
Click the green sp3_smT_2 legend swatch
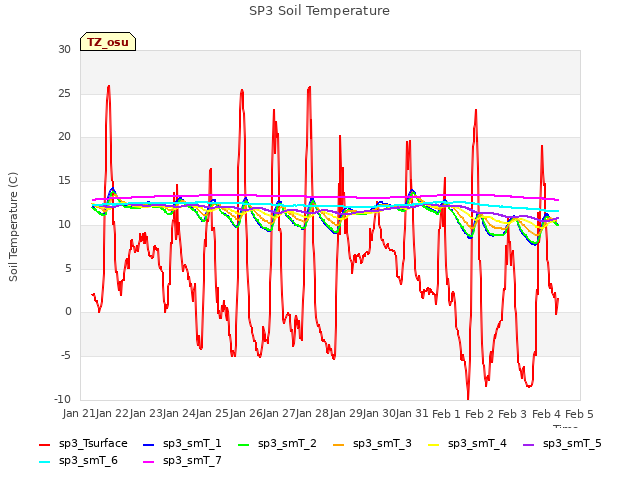pos(244,444)
